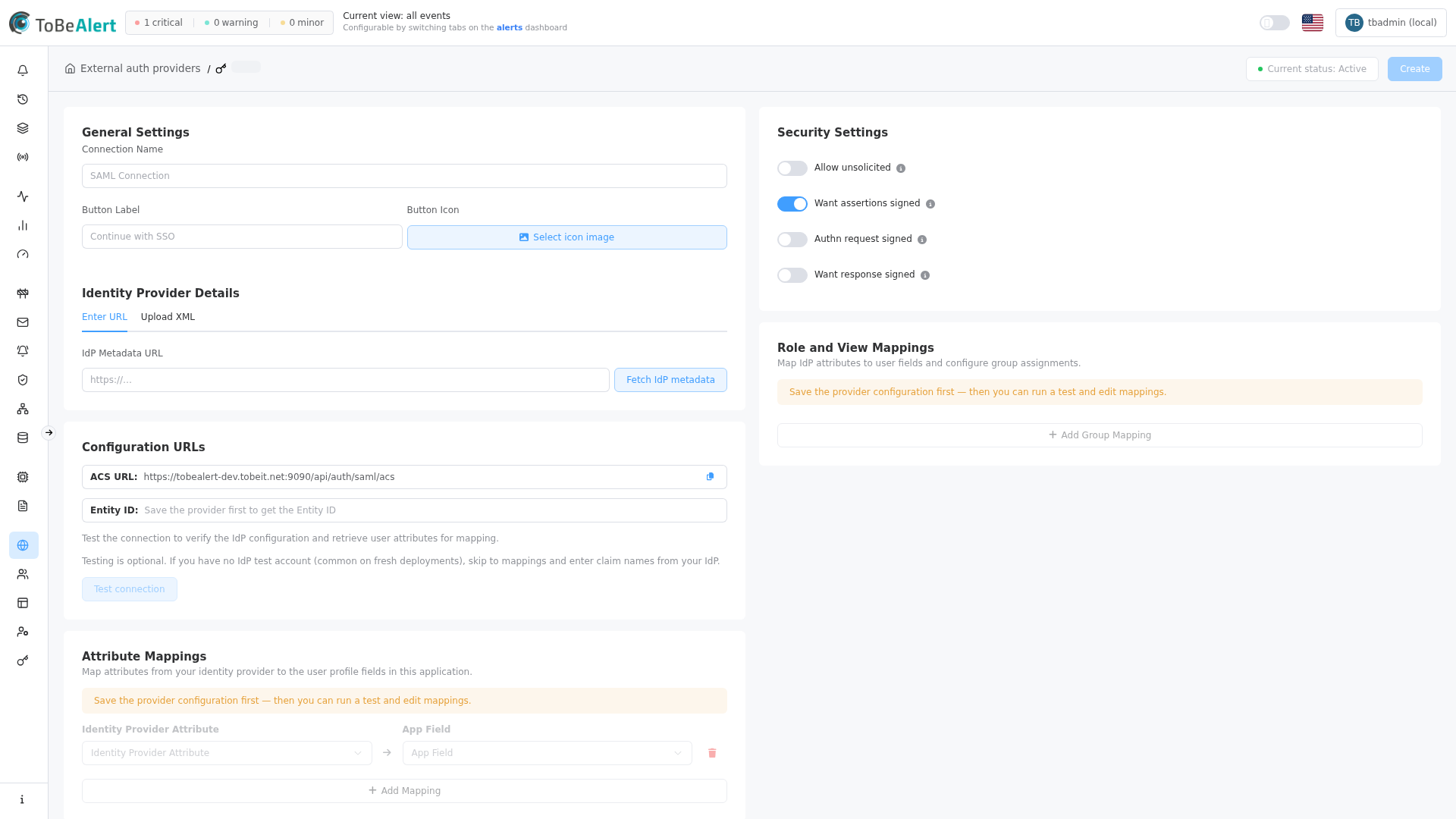This screenshot has height=819, width=1456.
Task: Toggle the theme switch in top bar
Action: click(1275, 23)
